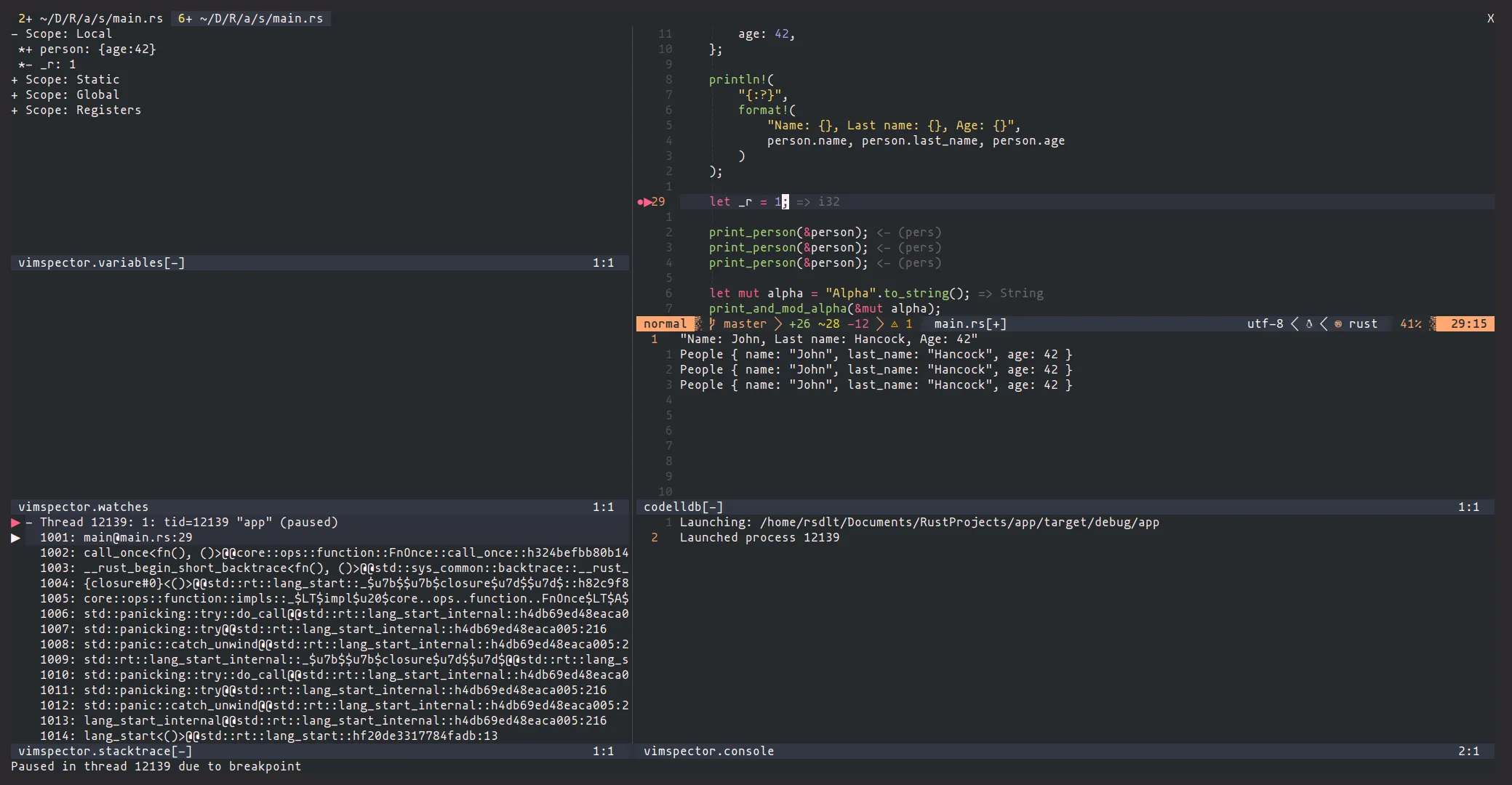Collapse the Thread 12139 stack tree

[x=29, y=522]
